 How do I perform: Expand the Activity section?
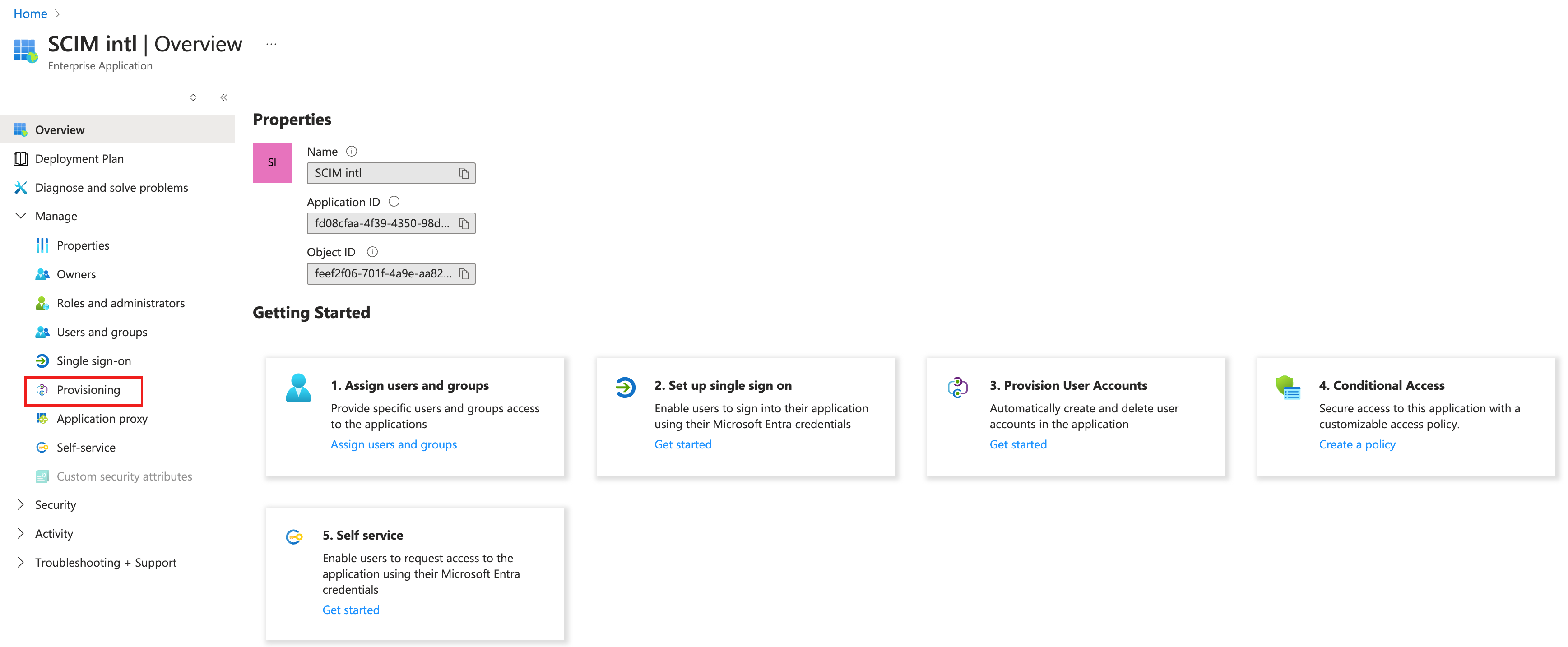coord(21,533)
